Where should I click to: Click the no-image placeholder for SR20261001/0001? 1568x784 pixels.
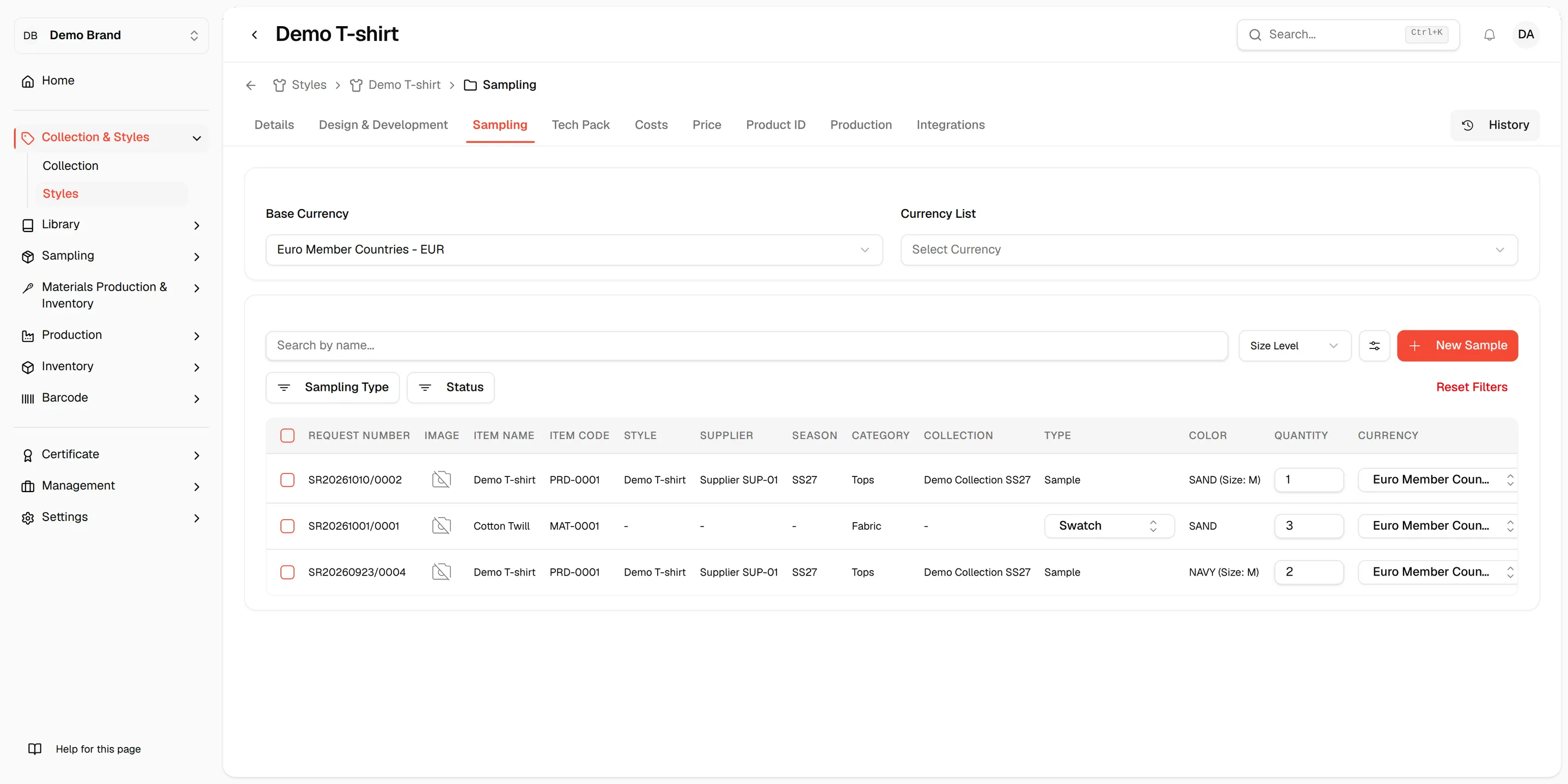coord(442,526)
